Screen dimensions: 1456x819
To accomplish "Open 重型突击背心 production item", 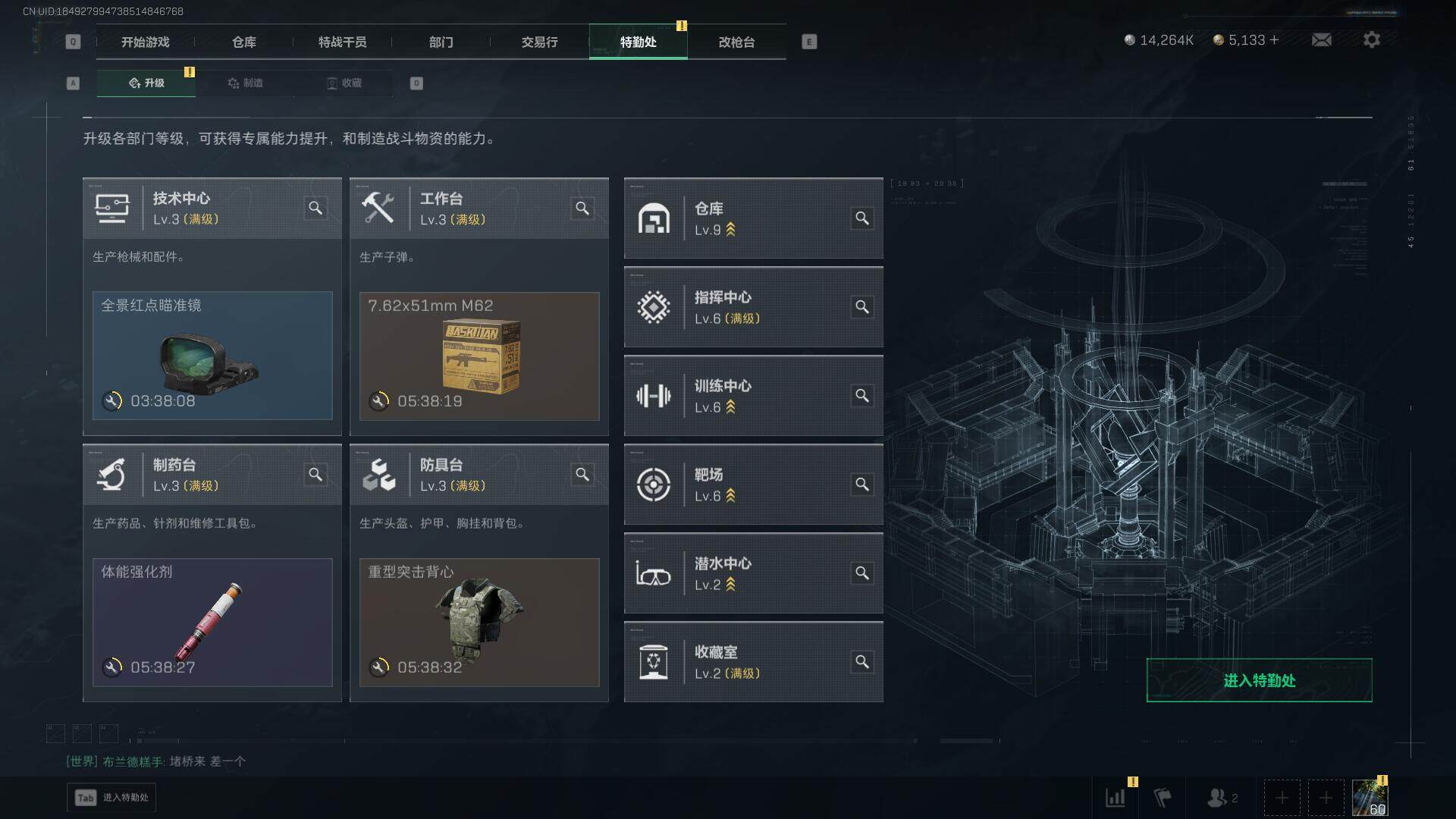I will [x=479, y=623].
